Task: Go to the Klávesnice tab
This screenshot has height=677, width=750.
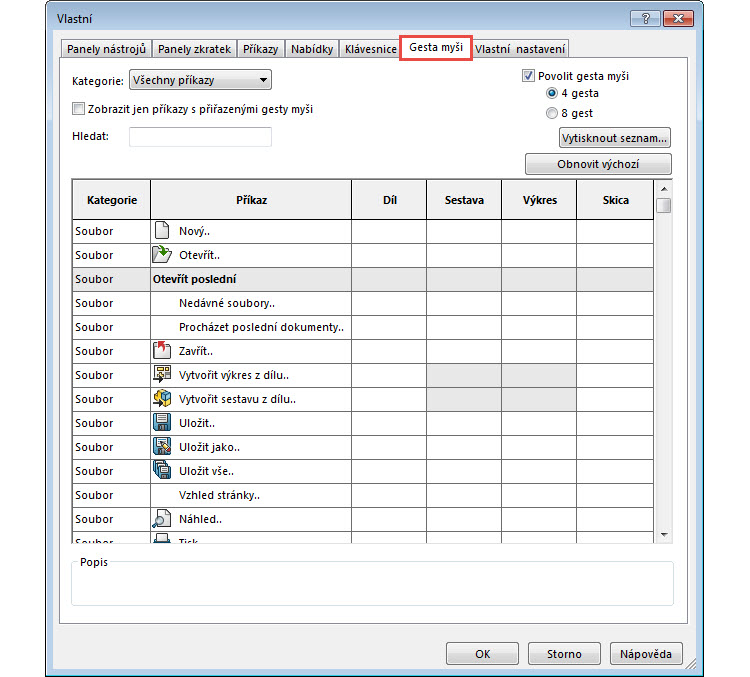Action: (371, 49)
